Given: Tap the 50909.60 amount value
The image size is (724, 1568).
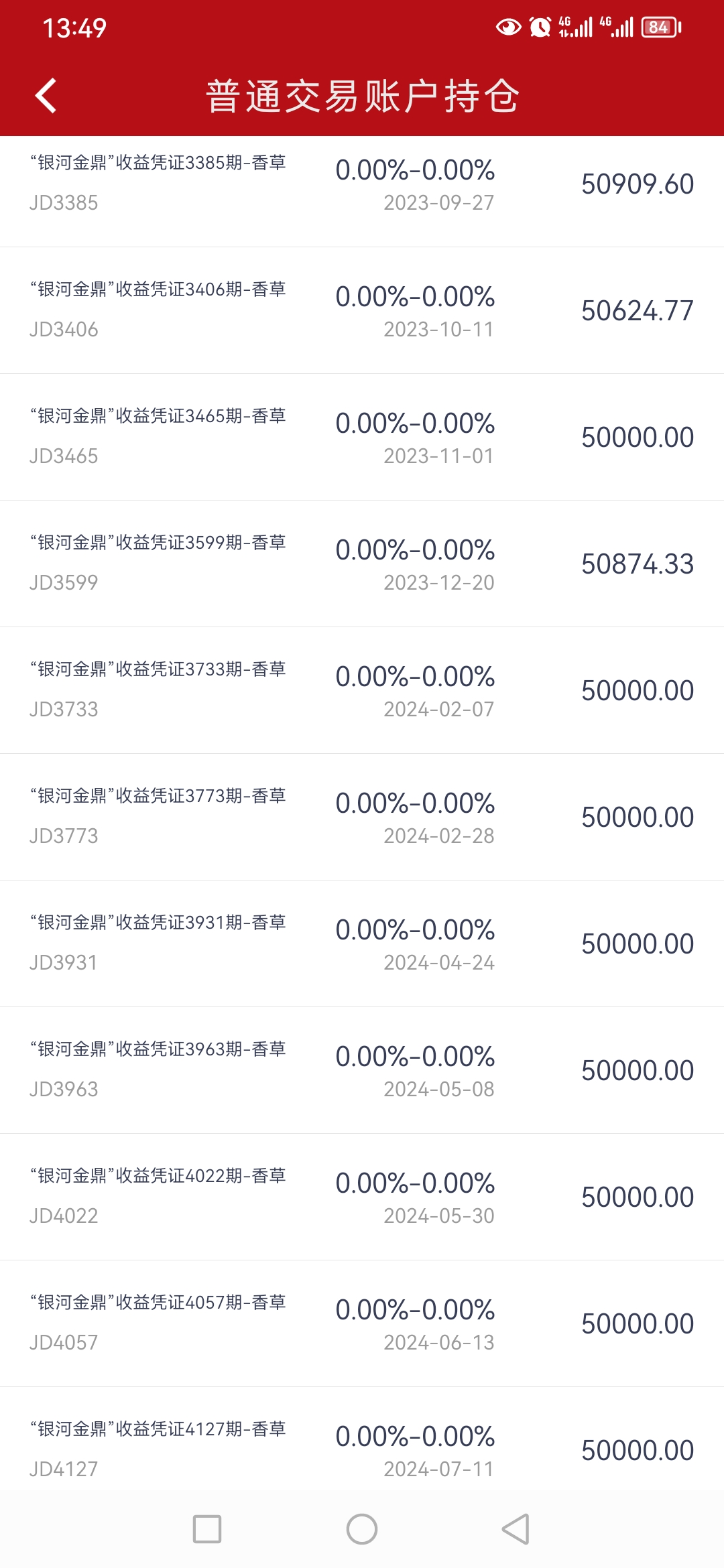Looking at the screenshot, I should (x=637, y=184).
